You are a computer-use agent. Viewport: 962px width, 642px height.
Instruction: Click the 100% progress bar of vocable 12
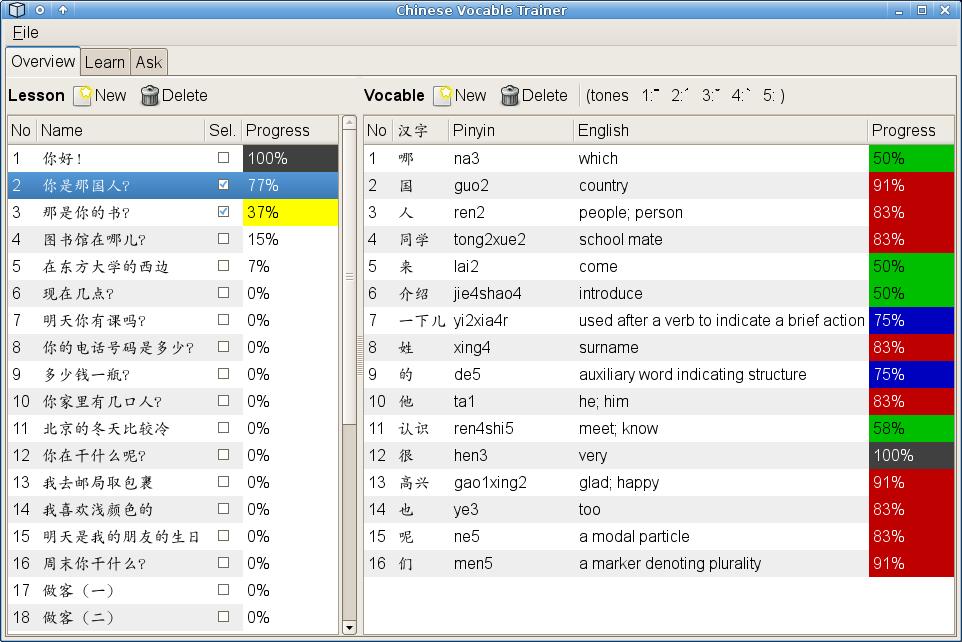point(911,455)
